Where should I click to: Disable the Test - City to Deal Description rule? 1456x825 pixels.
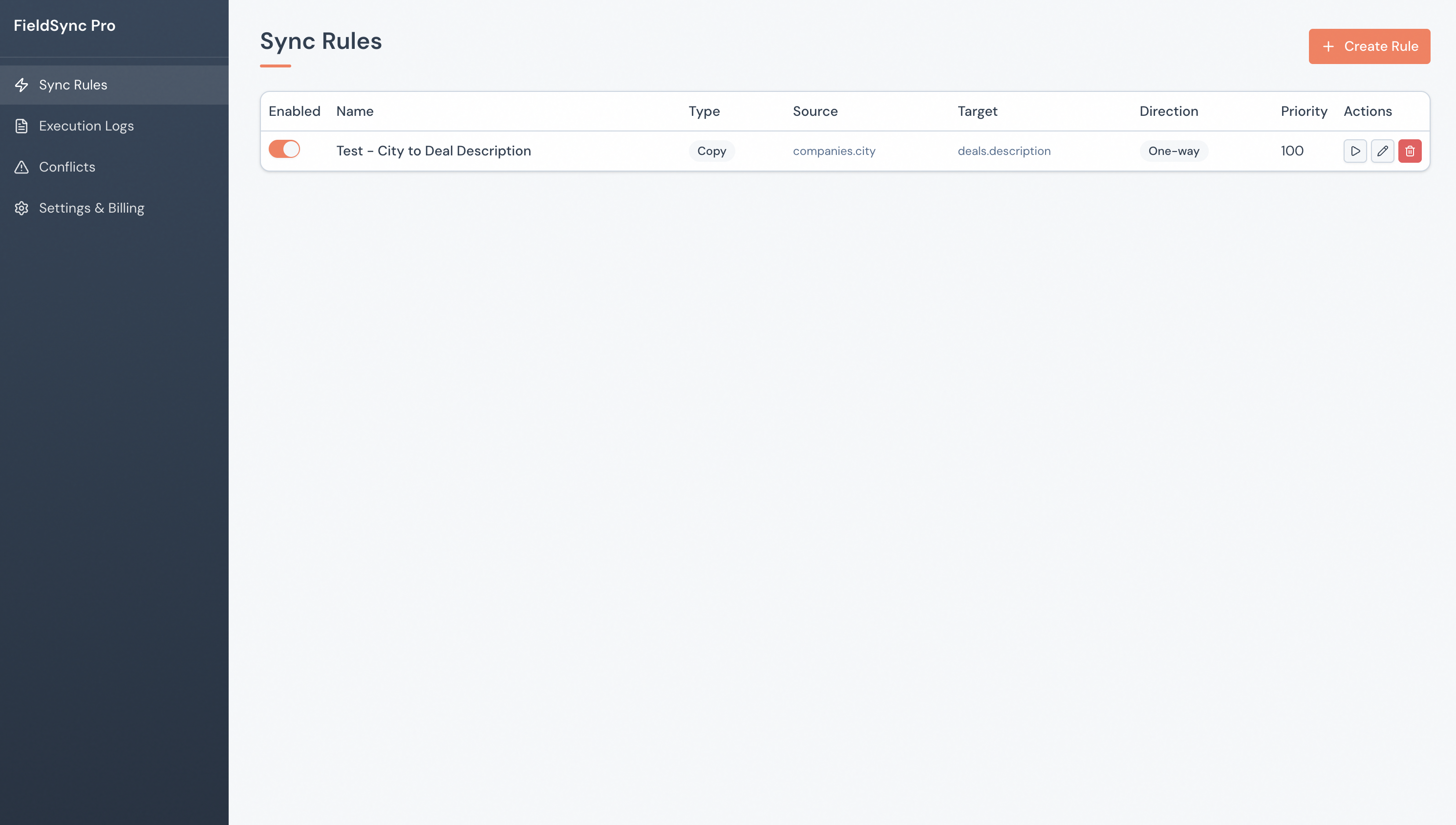284,149
